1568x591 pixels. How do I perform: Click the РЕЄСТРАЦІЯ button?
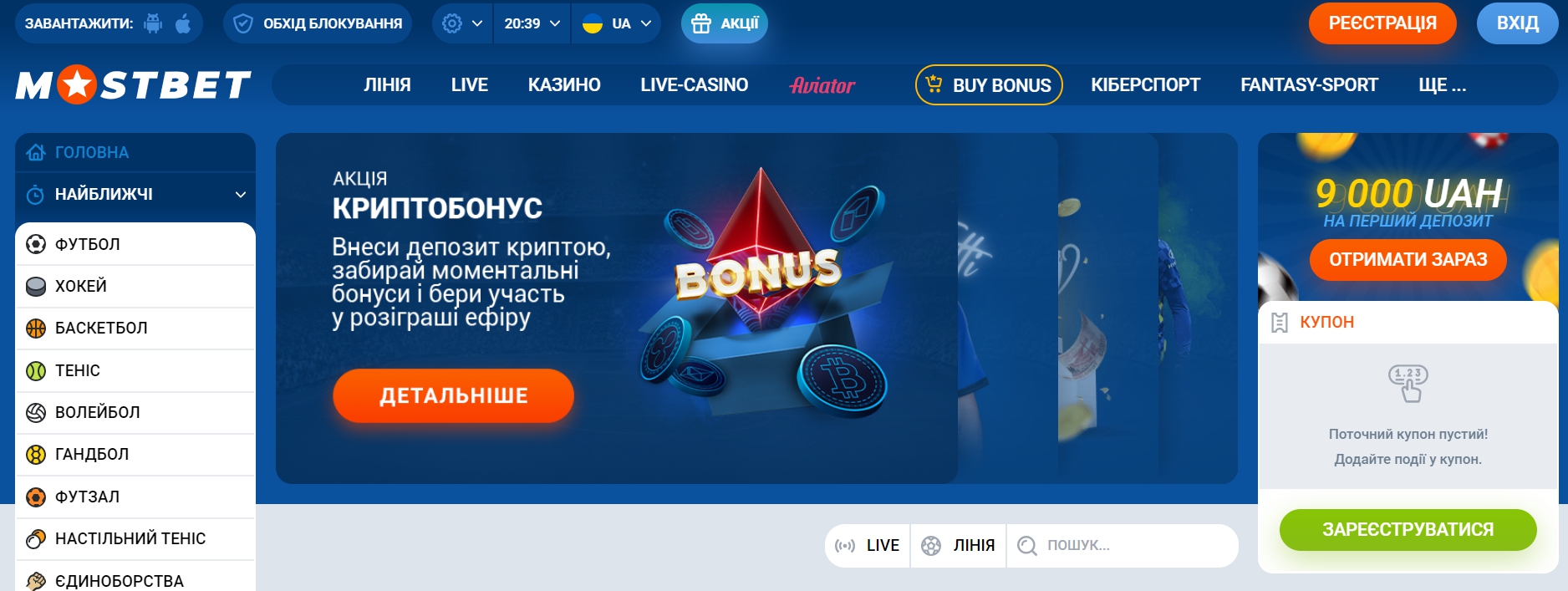1382,23
